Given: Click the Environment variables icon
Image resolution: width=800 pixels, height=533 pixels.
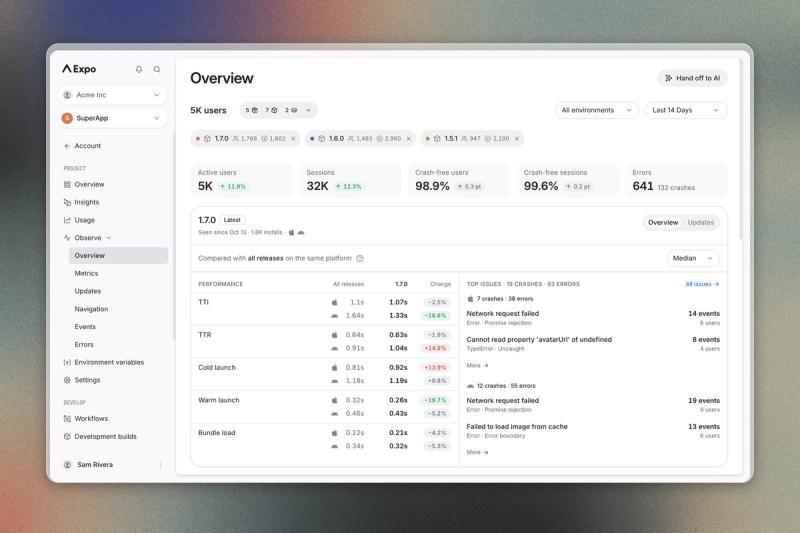Looking at the screenshot, I should click(x=67, y=363).
